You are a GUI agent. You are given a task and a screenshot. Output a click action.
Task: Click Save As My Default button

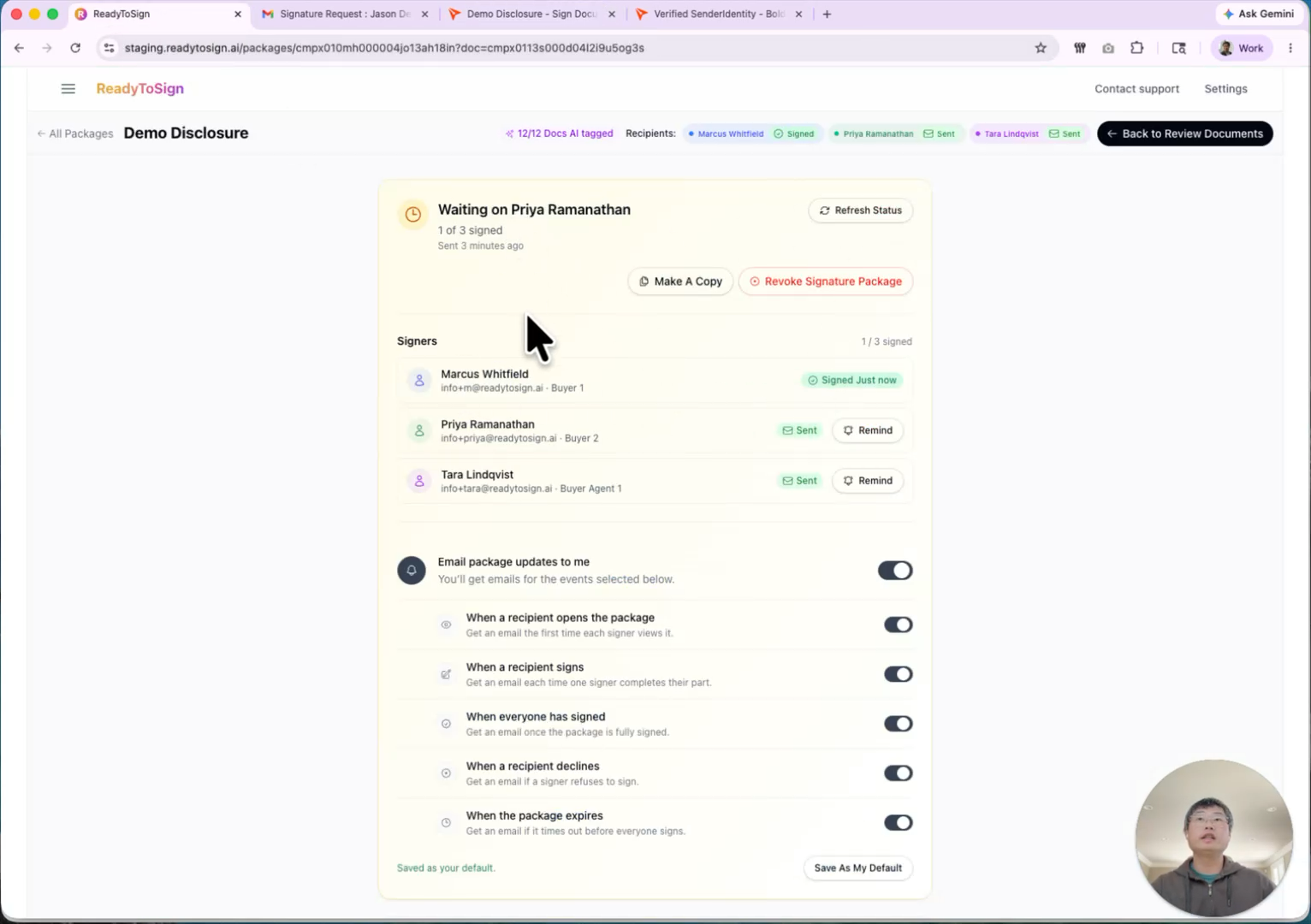(x=858, y=868)
